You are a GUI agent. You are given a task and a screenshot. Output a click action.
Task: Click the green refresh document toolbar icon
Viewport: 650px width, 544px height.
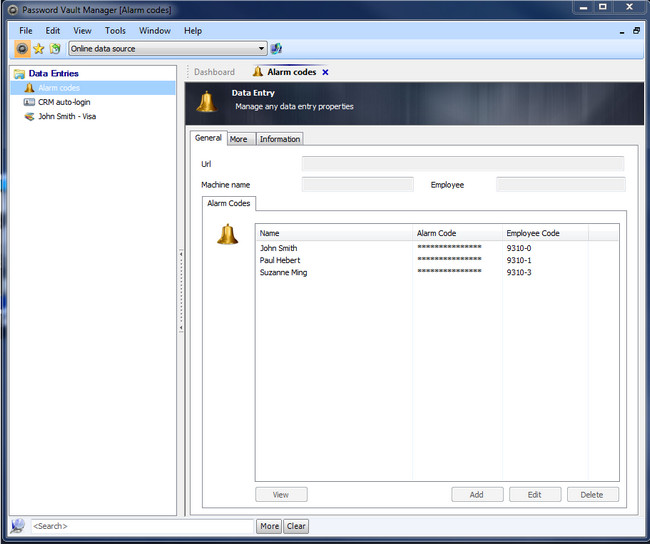point(55,49)
